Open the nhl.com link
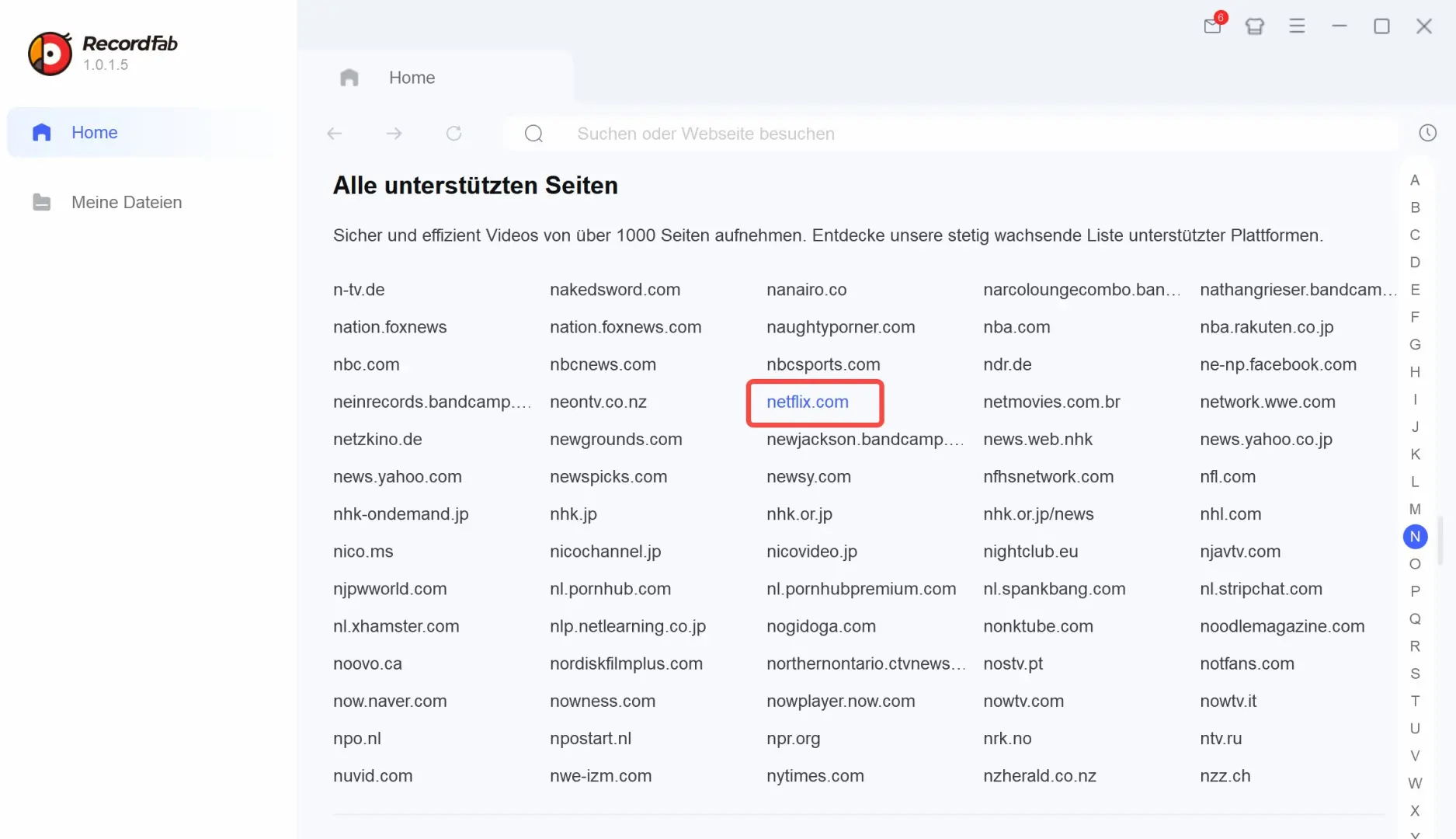This screenshot has height=839, width=1456. tap(1230, 514)
